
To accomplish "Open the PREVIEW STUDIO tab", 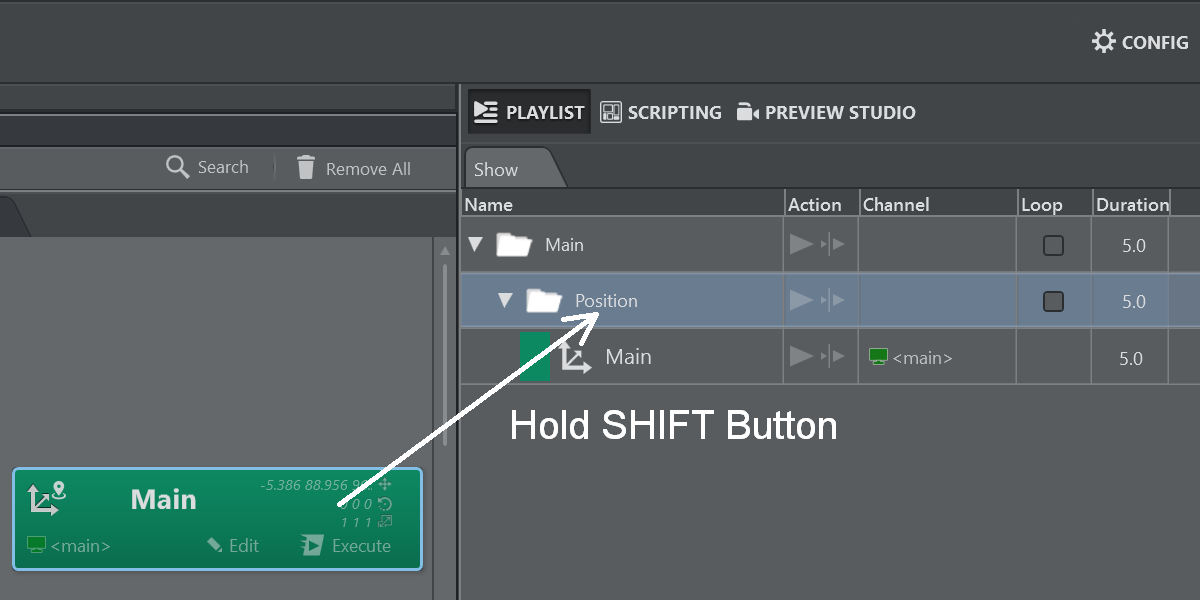I will pyautogui.click(x=826, y=112).
